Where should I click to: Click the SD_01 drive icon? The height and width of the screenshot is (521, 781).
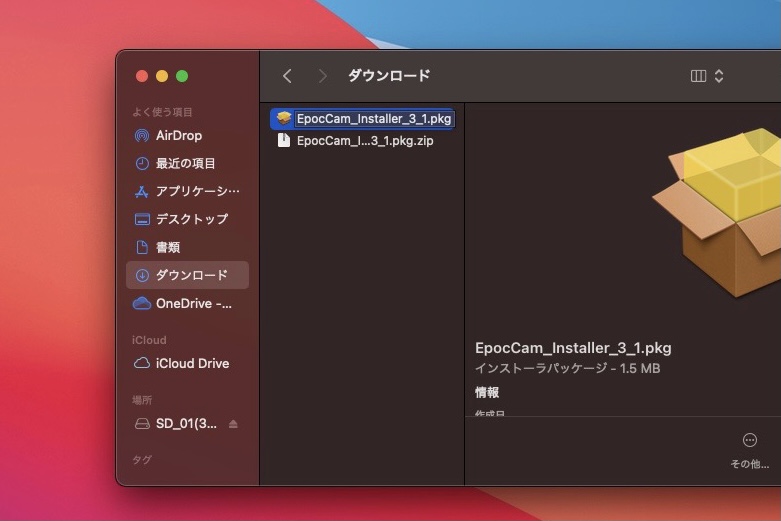pyautogui.click(x=142, y=424)
